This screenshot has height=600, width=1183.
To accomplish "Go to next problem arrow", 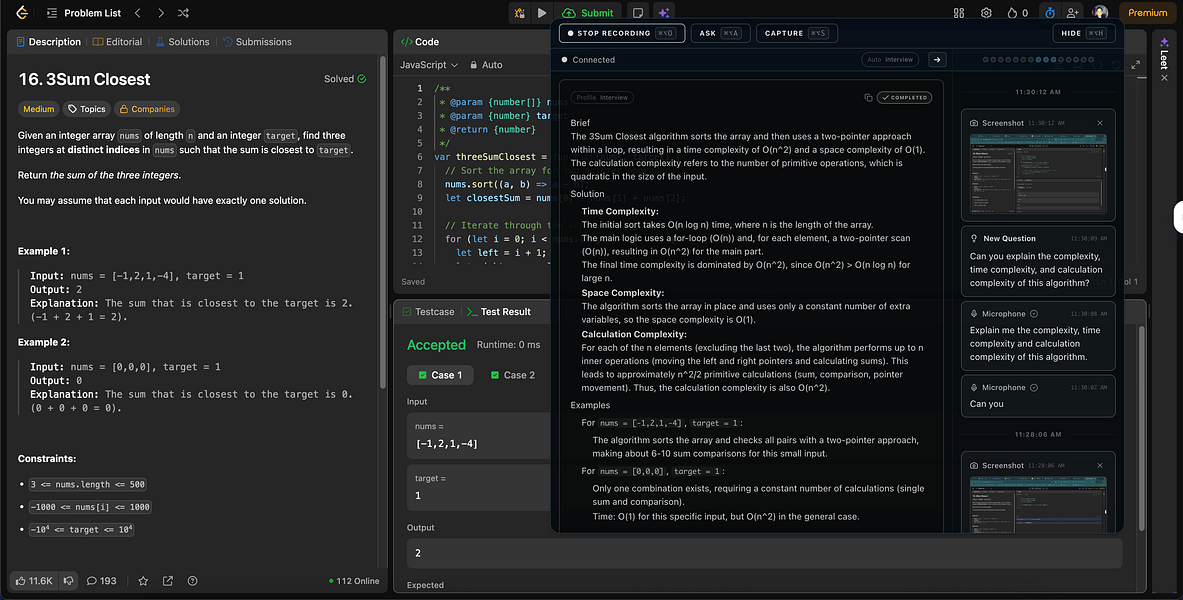I will coord(161,13).
